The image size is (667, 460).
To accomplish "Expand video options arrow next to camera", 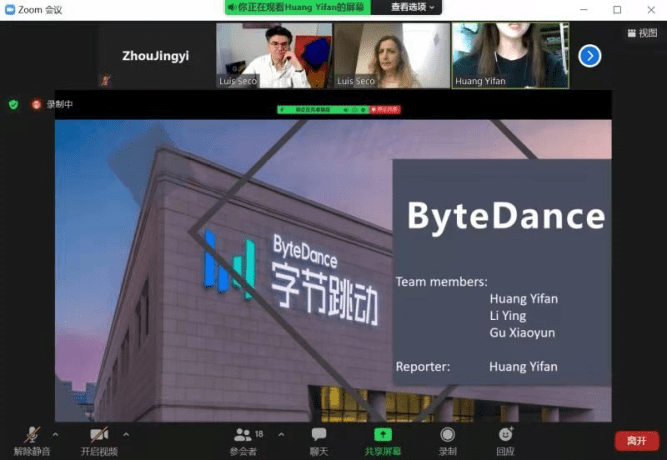I will (126, 435).
